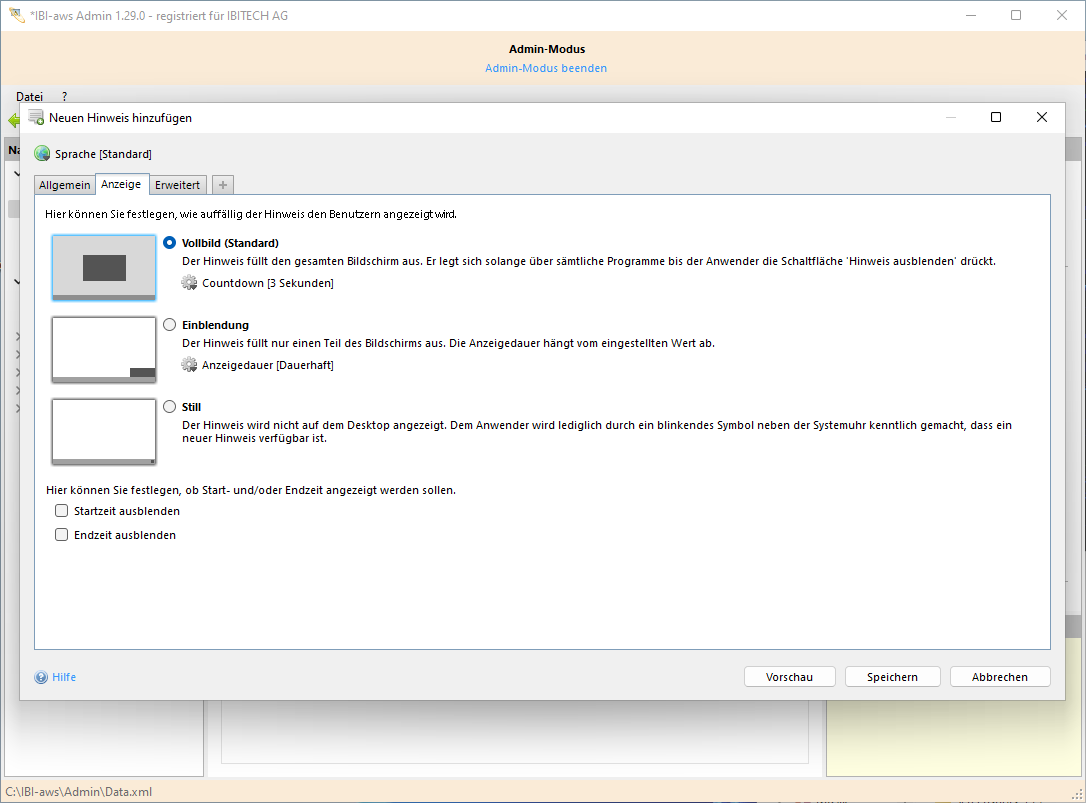Switch to the Allgemein tab
Image resolution: width=1086 pixels, height=803 pixels.
pyautogui.click(x=65, y=185)
